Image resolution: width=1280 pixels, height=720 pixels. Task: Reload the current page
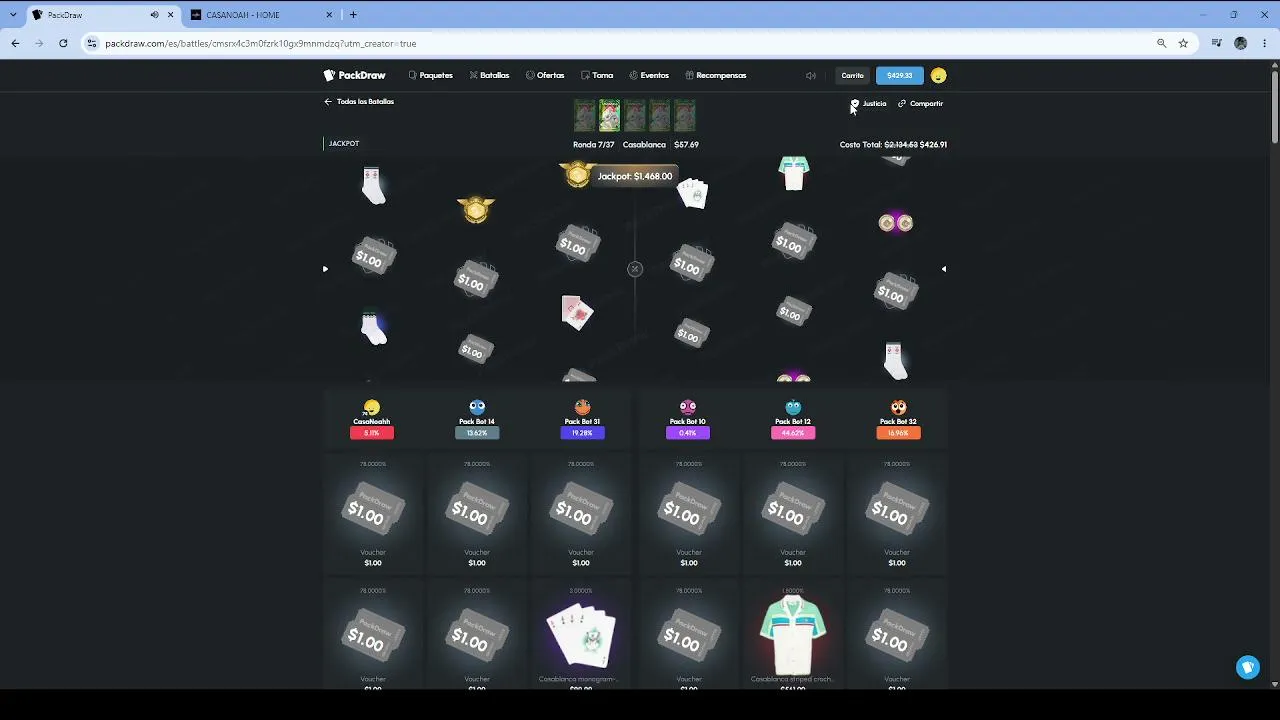[x=63, y=43]
